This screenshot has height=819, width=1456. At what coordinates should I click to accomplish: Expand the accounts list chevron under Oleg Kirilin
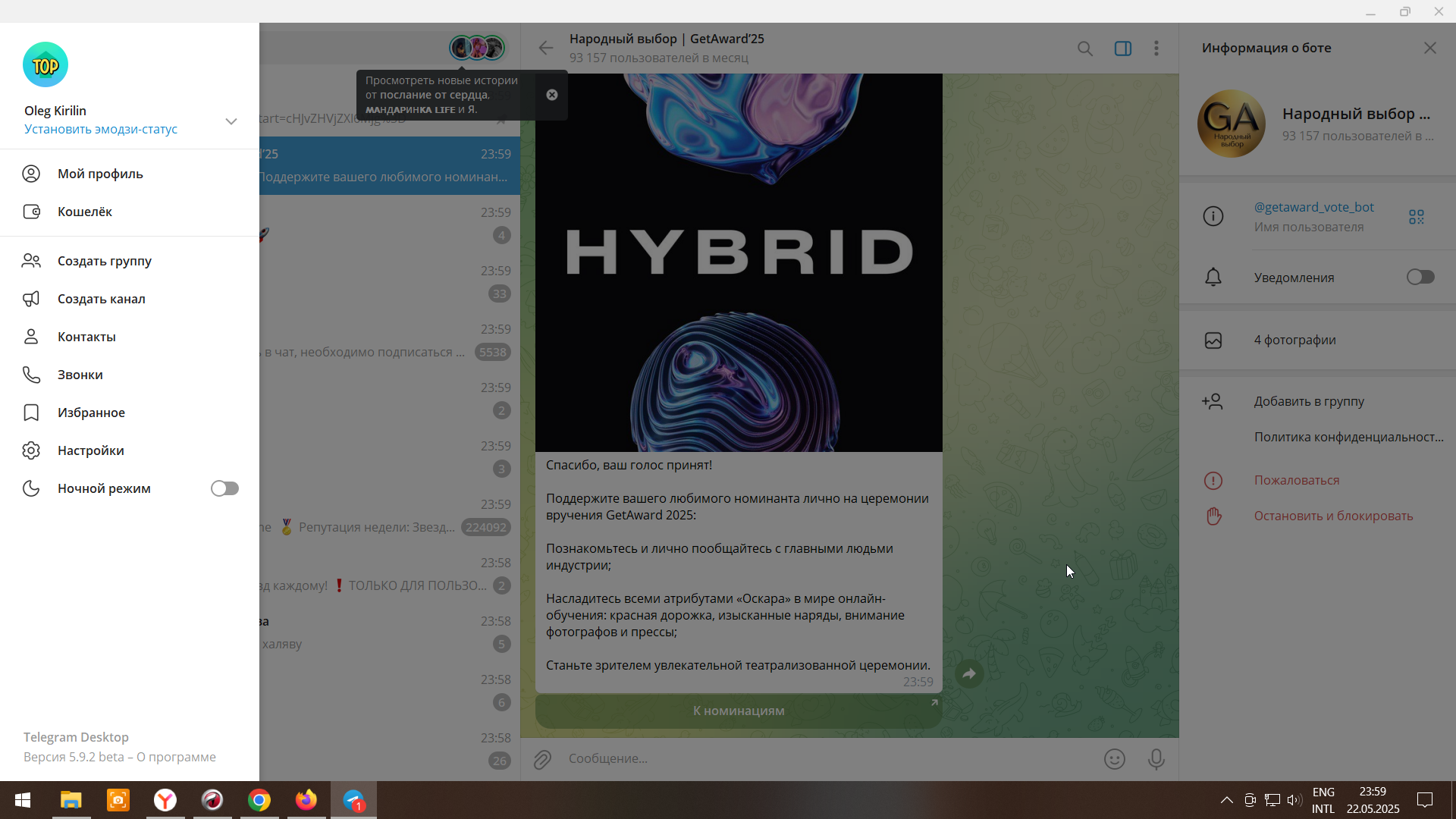231,121
